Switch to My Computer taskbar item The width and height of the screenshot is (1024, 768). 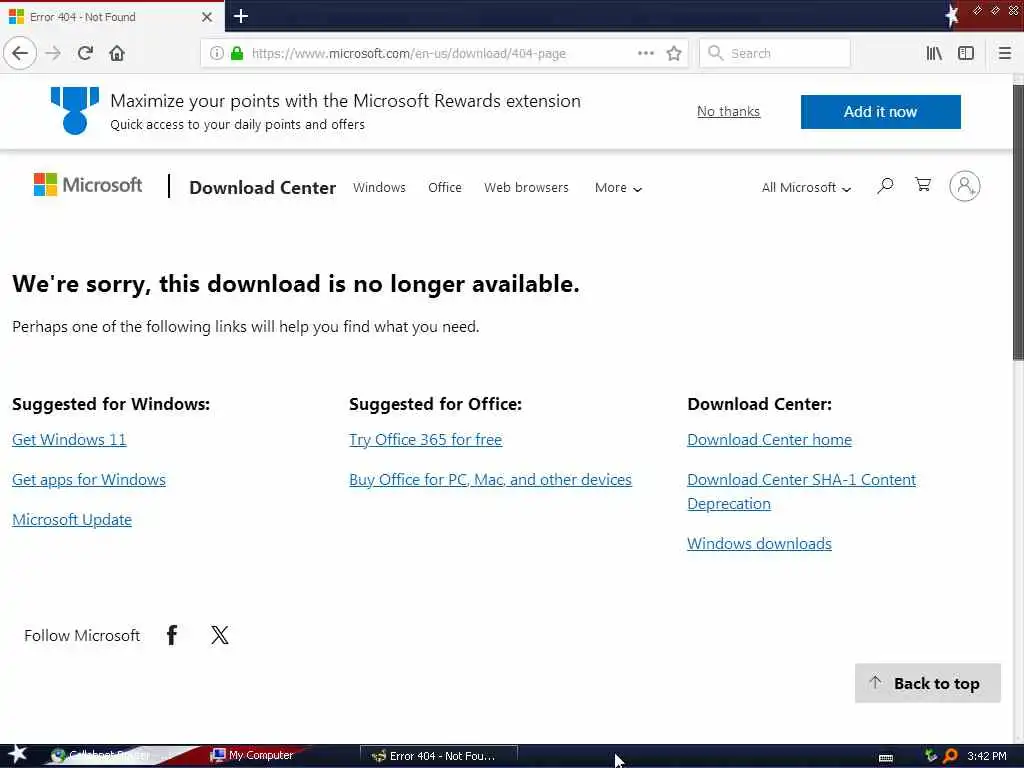pos(252,755)
